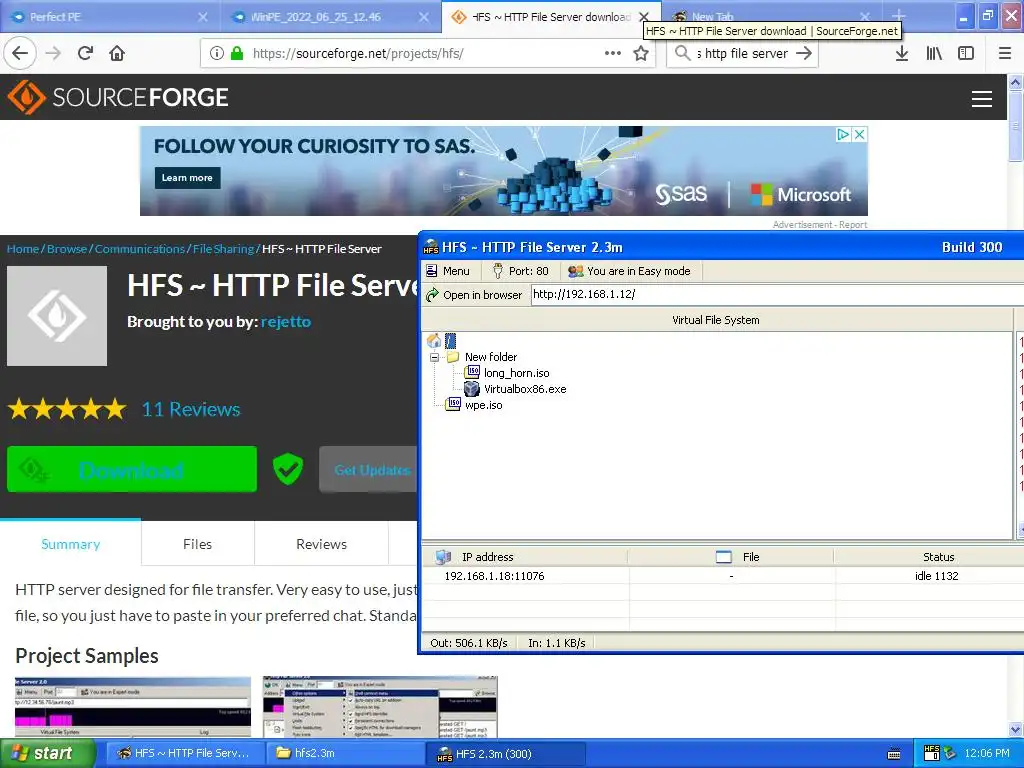This screenshot has width=1024, height=768.
Task: Click the AdChoices triangle icon
Action: (844, 134)
